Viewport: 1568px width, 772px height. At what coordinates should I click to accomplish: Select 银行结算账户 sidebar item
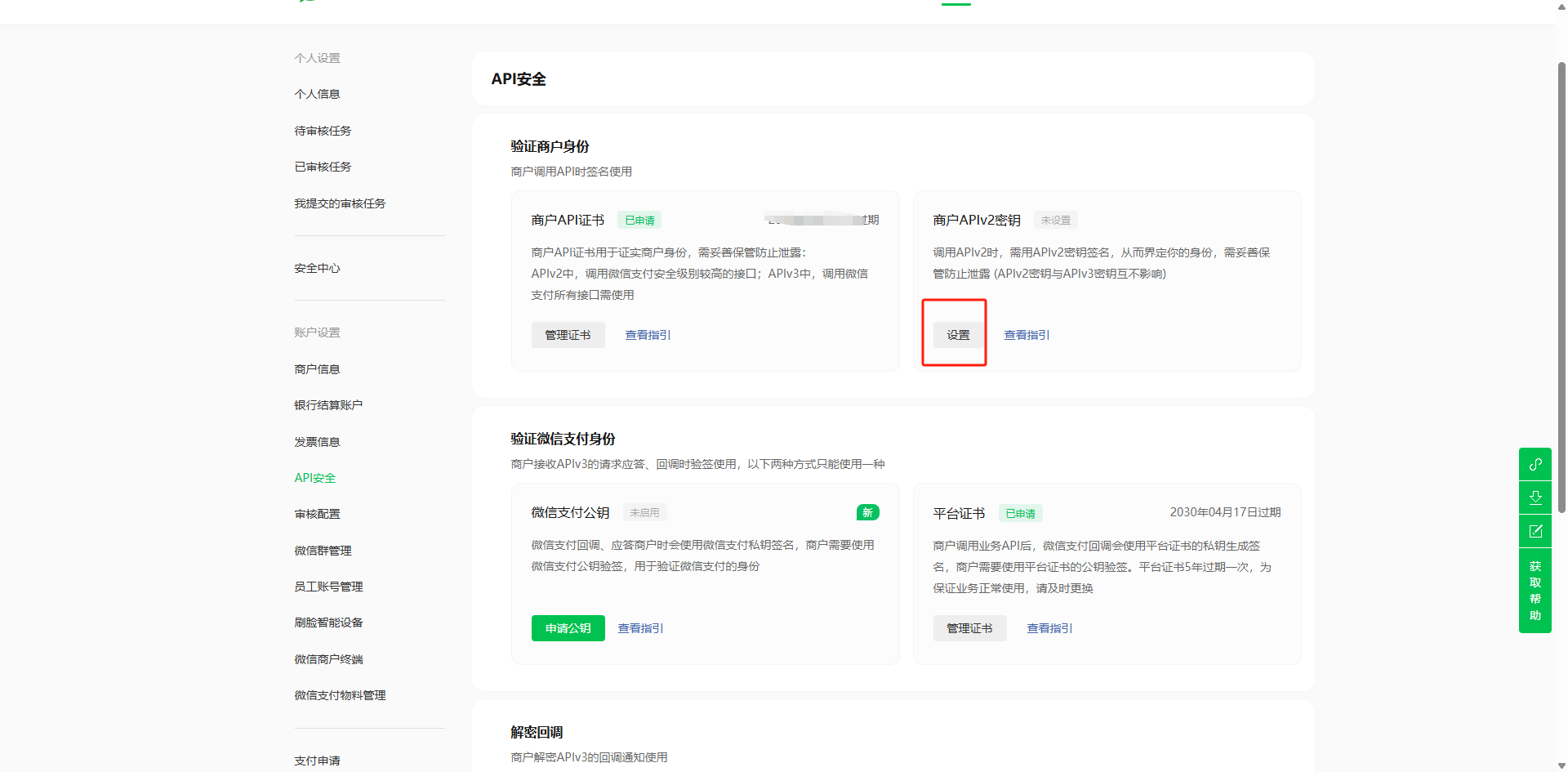(328, 405)
